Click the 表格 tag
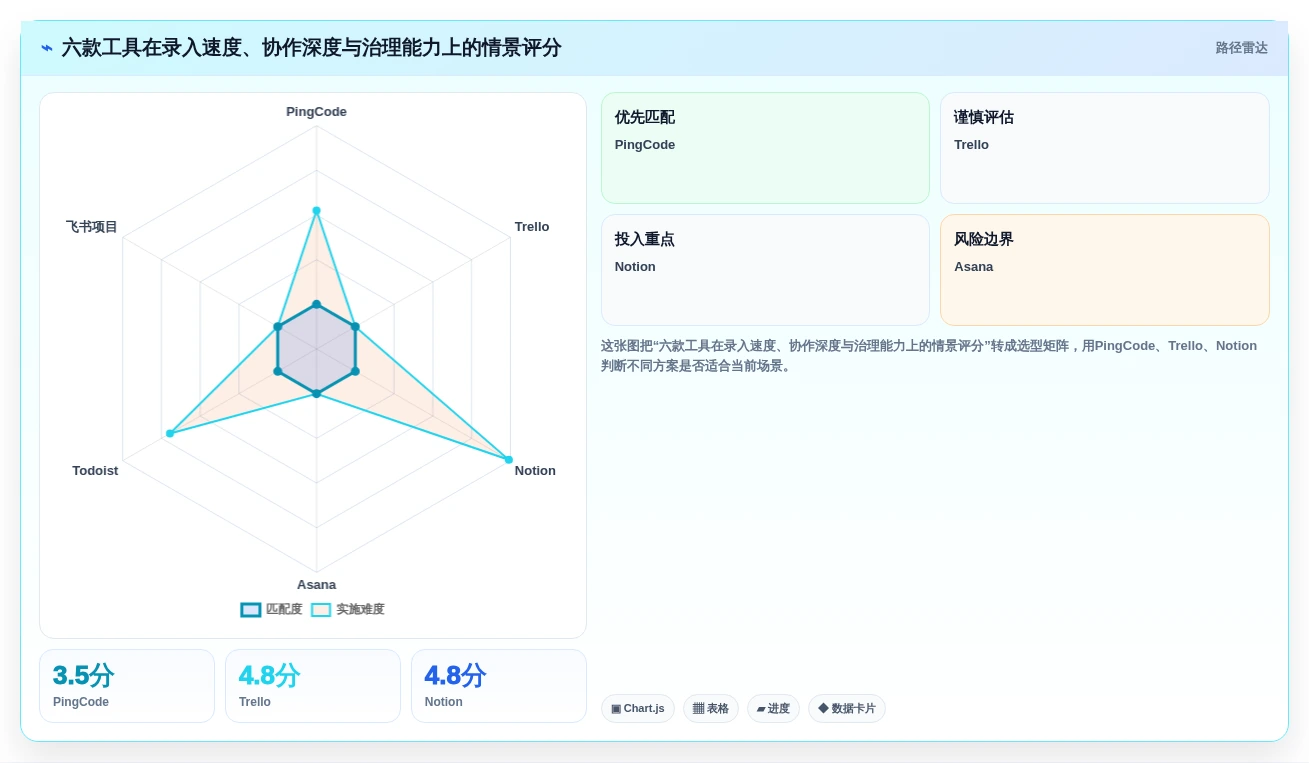Image resolution: width=1309 pixels, height=763 pixels. (x=711, y=708)
